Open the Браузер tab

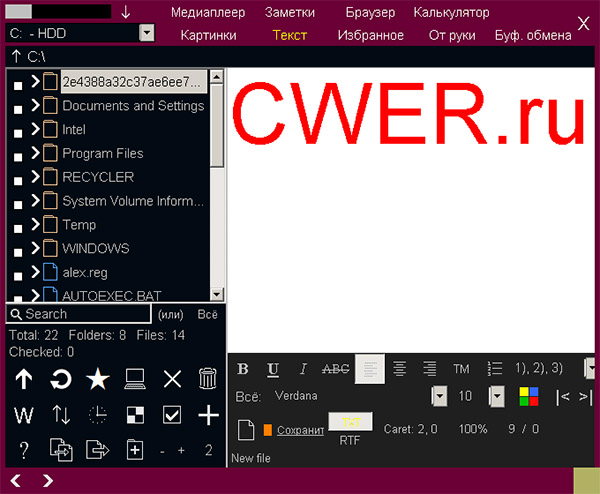(370, 13)
